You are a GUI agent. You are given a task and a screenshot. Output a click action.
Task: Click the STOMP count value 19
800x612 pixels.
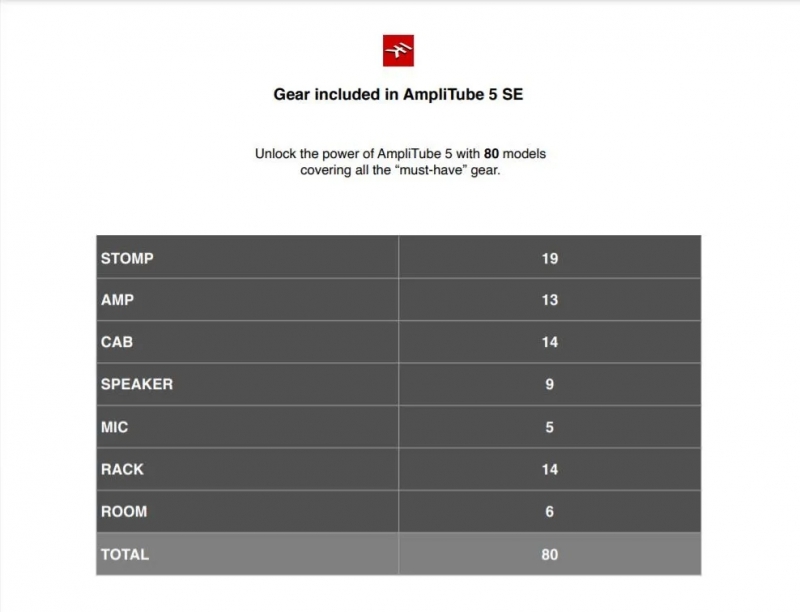pyautogui.click(x=549, y=259)
